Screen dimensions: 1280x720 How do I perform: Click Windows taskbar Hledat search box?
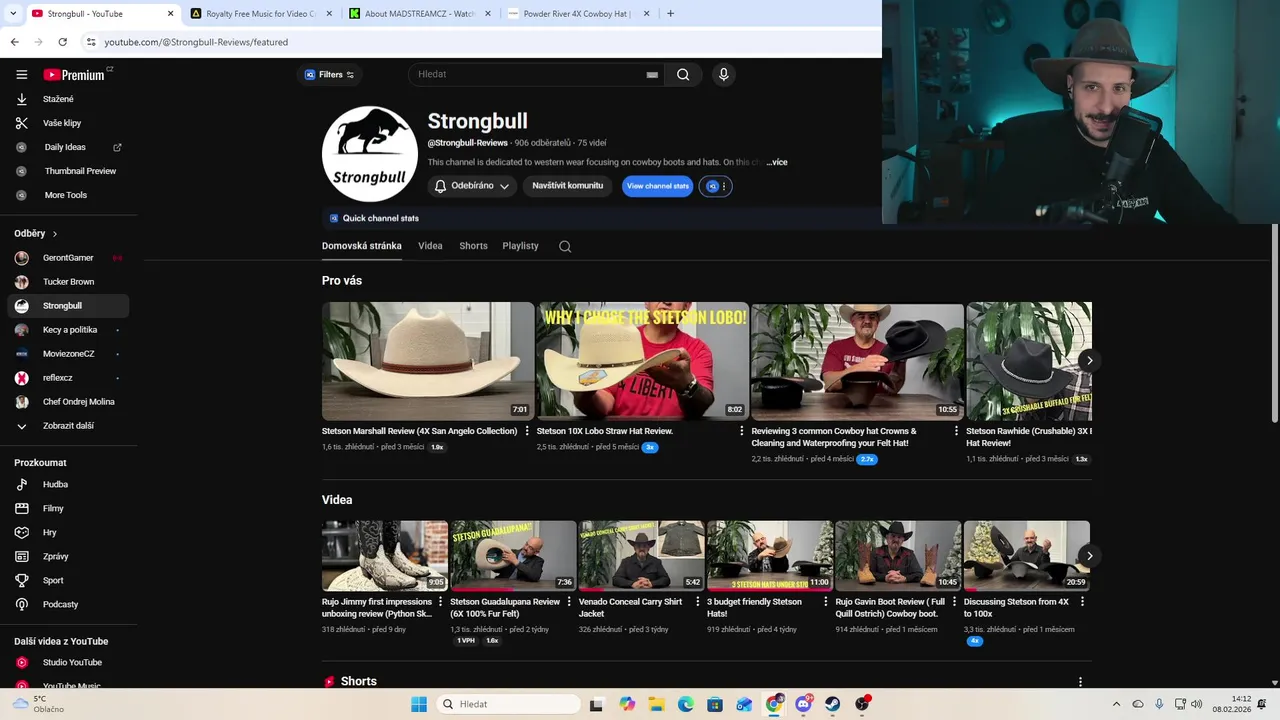(510, 704)
